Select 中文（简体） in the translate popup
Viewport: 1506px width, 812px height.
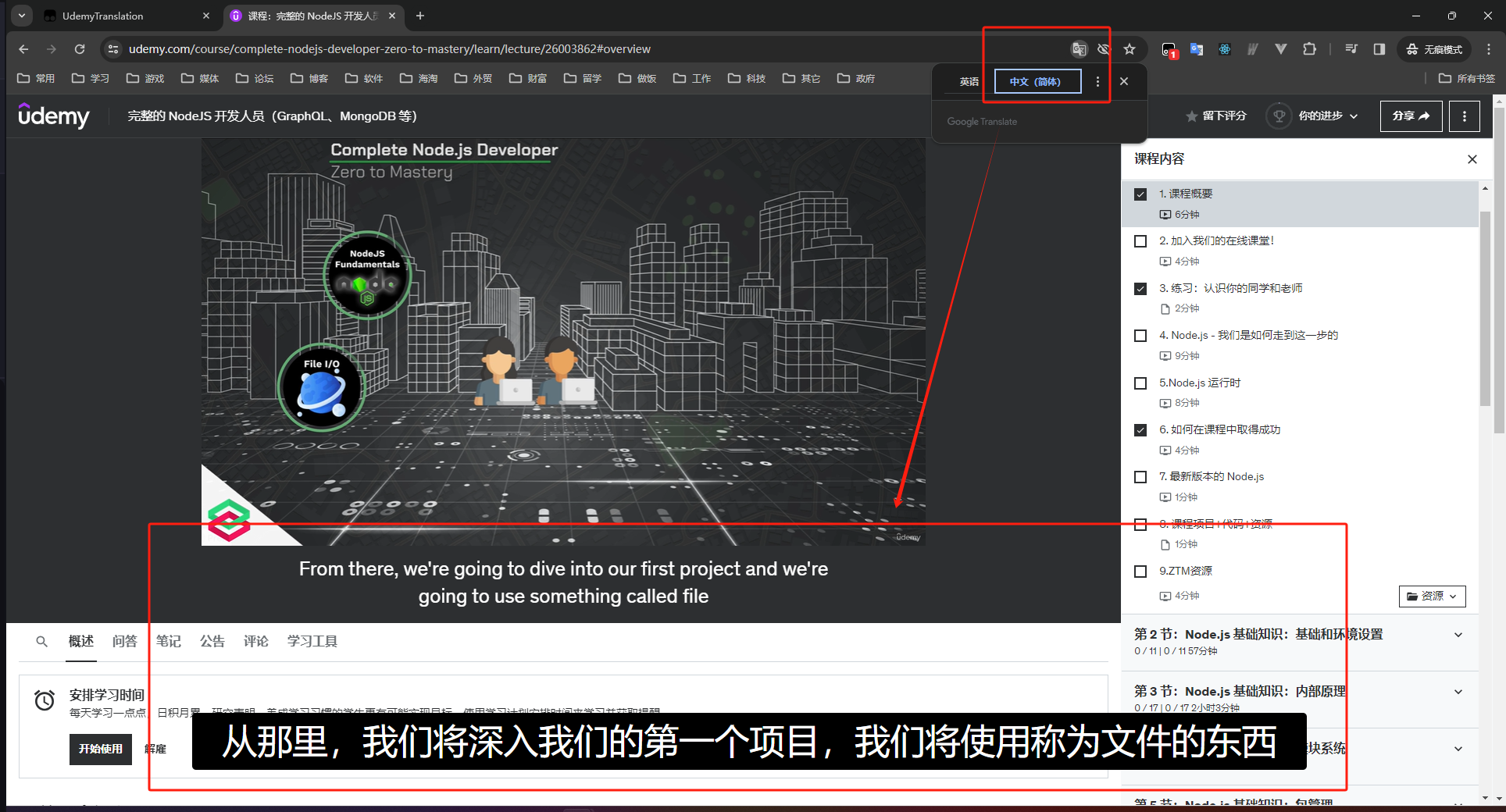(x=1038, y=81)
